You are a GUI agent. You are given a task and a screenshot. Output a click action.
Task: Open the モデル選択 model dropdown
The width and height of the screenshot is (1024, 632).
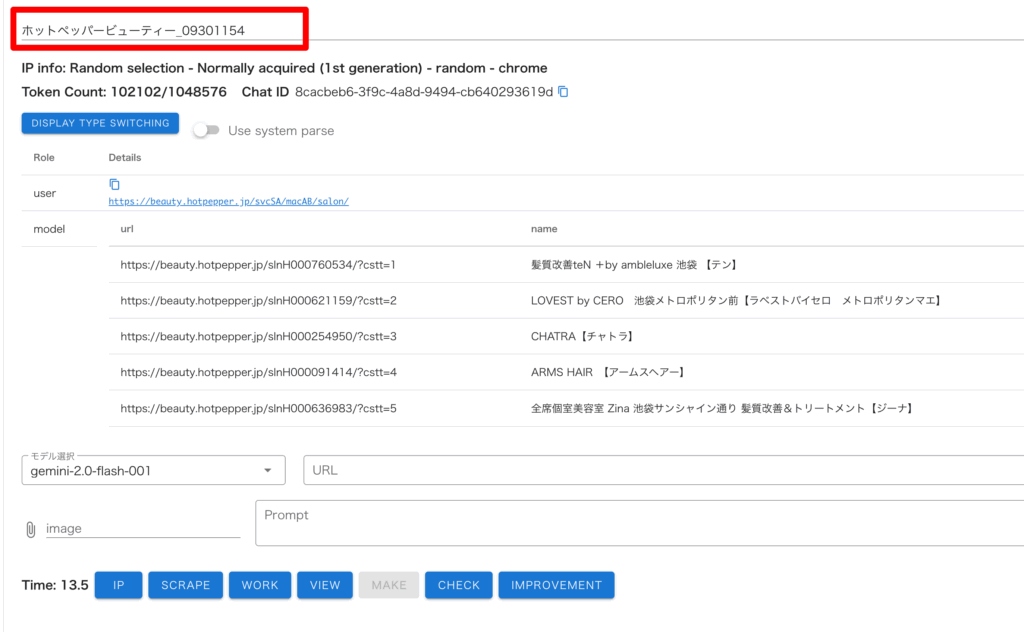click(x=153, y=470)
